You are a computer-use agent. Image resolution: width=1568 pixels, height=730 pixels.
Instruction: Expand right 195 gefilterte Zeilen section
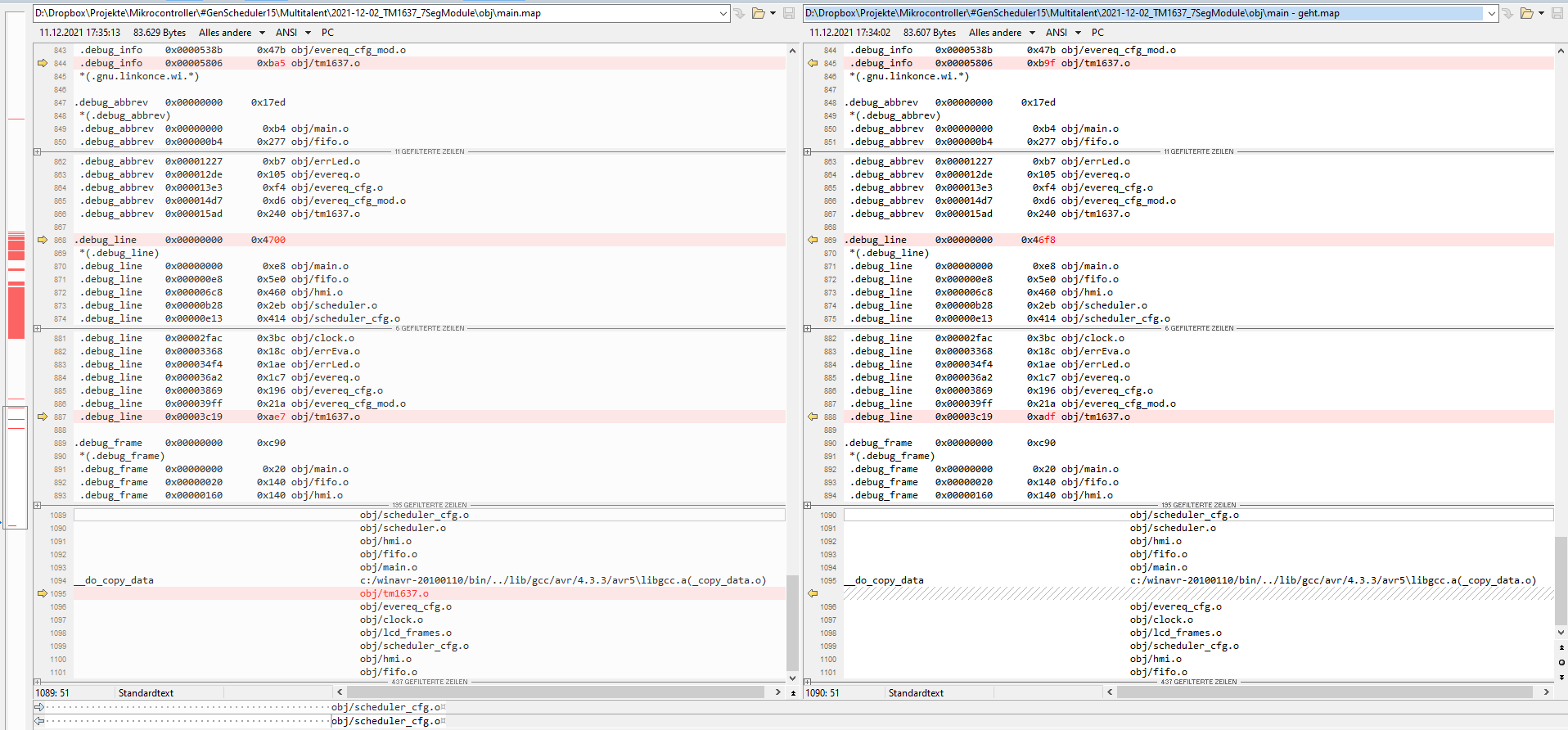(x=807, y=505)
